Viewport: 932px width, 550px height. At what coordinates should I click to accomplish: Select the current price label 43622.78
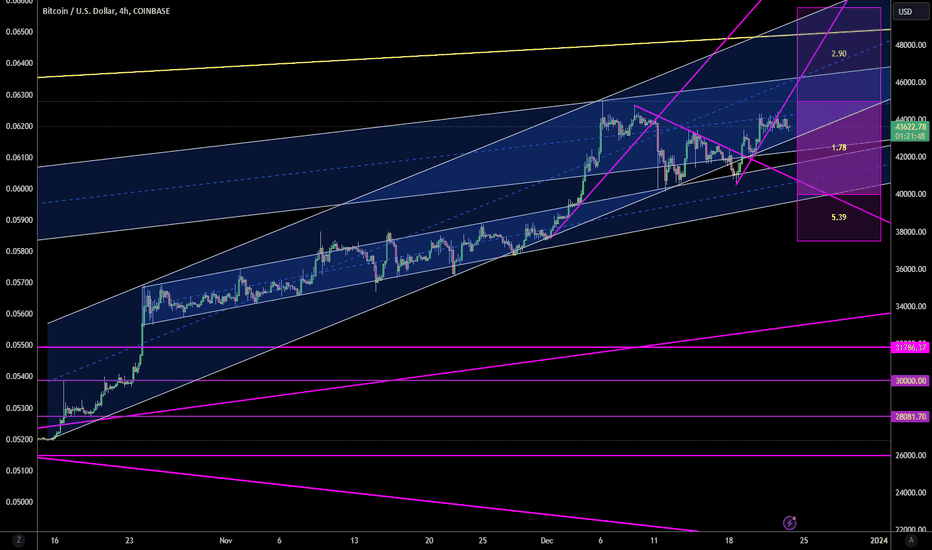(910, 127)
